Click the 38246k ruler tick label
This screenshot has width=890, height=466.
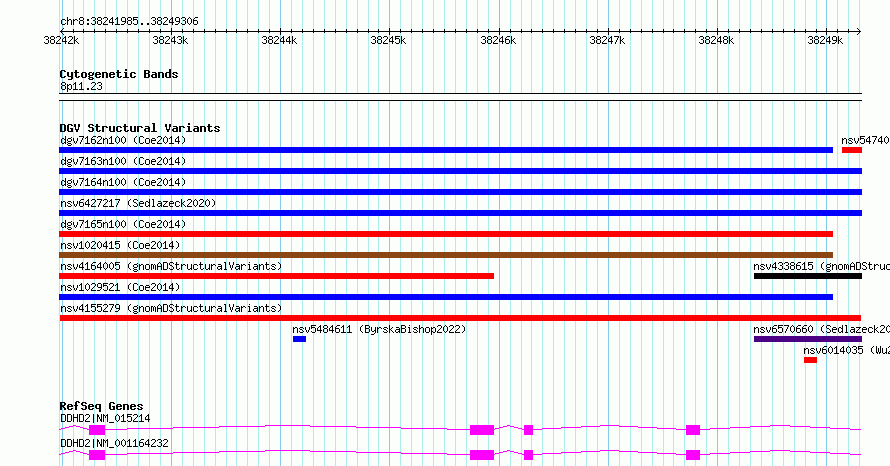pos(498,40)
